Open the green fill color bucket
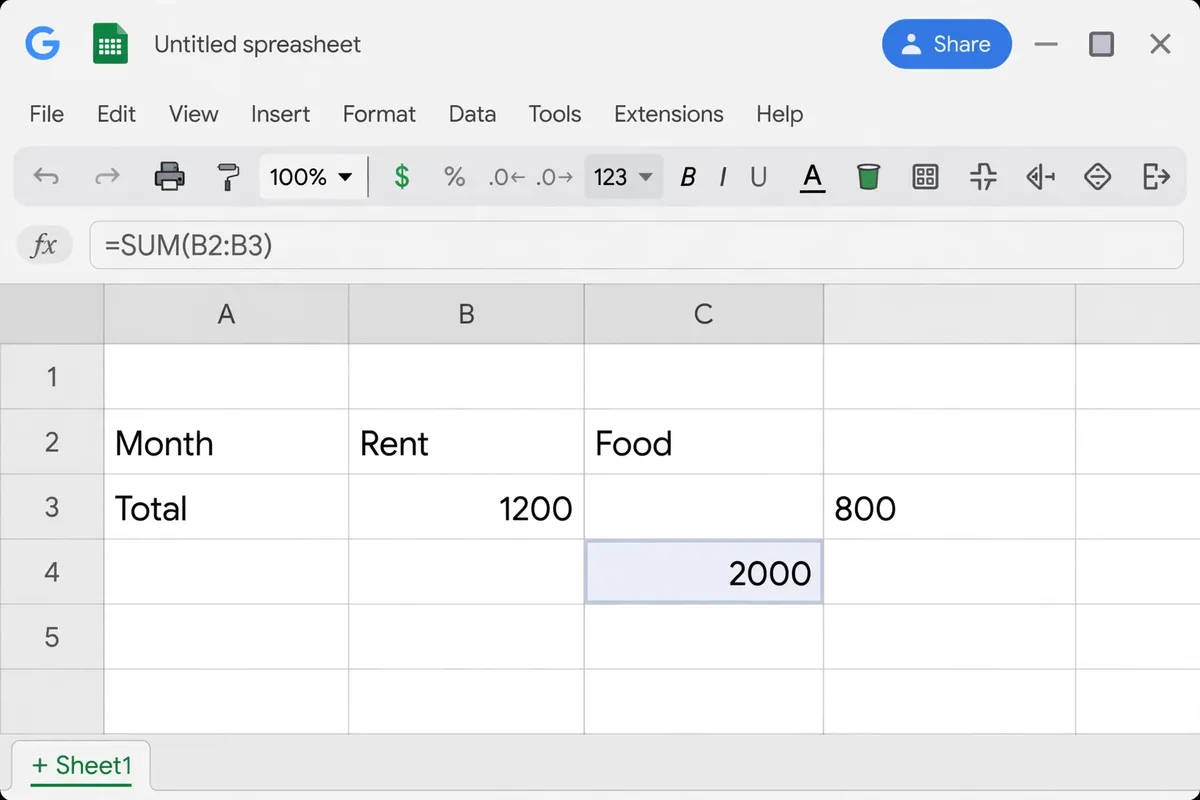The image size is (1200, 800). pos(868,177)
